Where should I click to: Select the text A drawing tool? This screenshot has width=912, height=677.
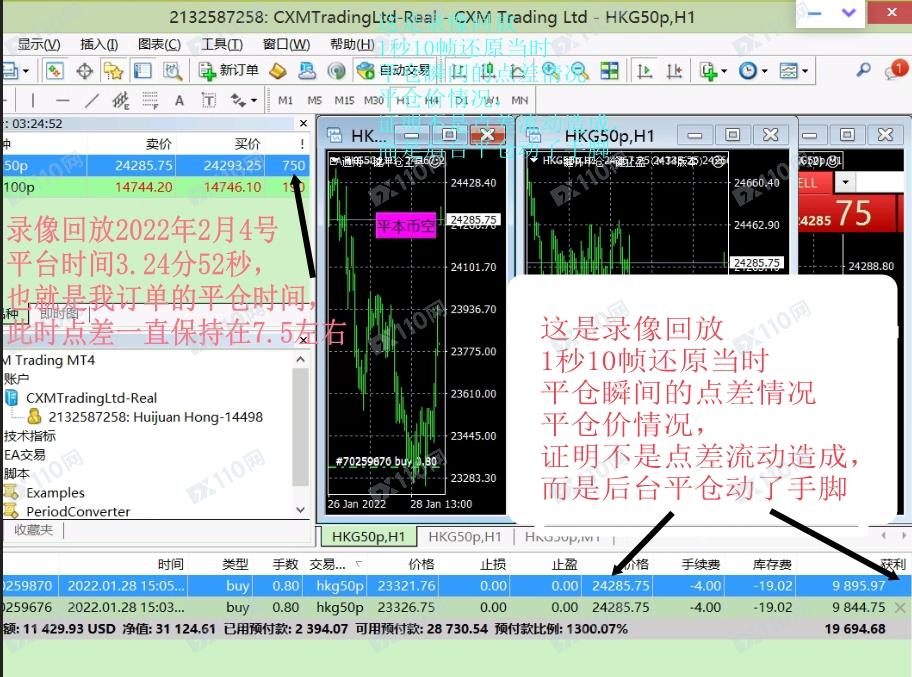point(179,101)
